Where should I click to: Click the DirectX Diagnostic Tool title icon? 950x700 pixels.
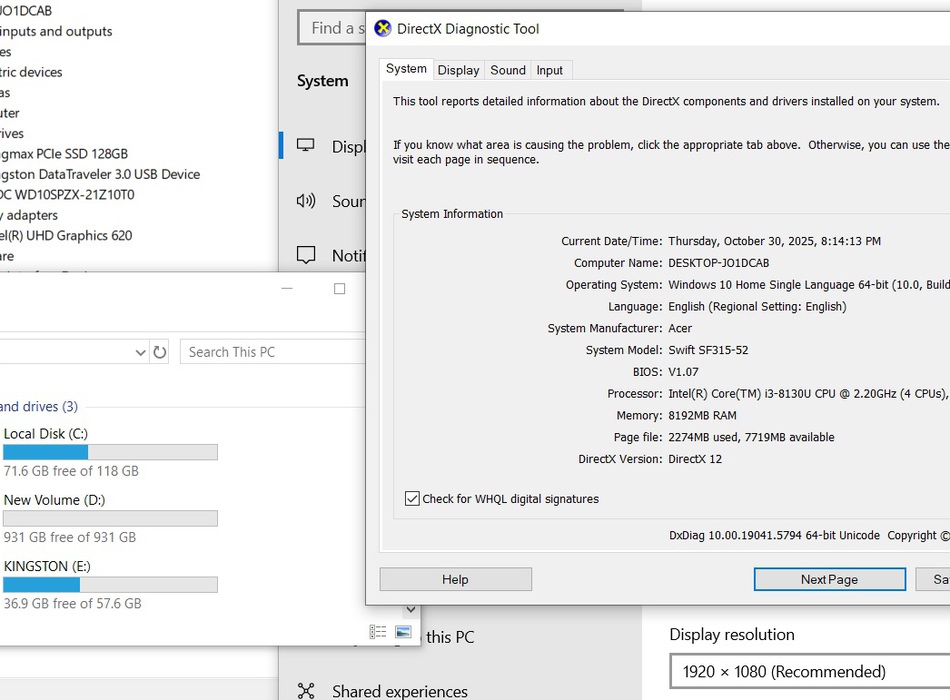382,29
